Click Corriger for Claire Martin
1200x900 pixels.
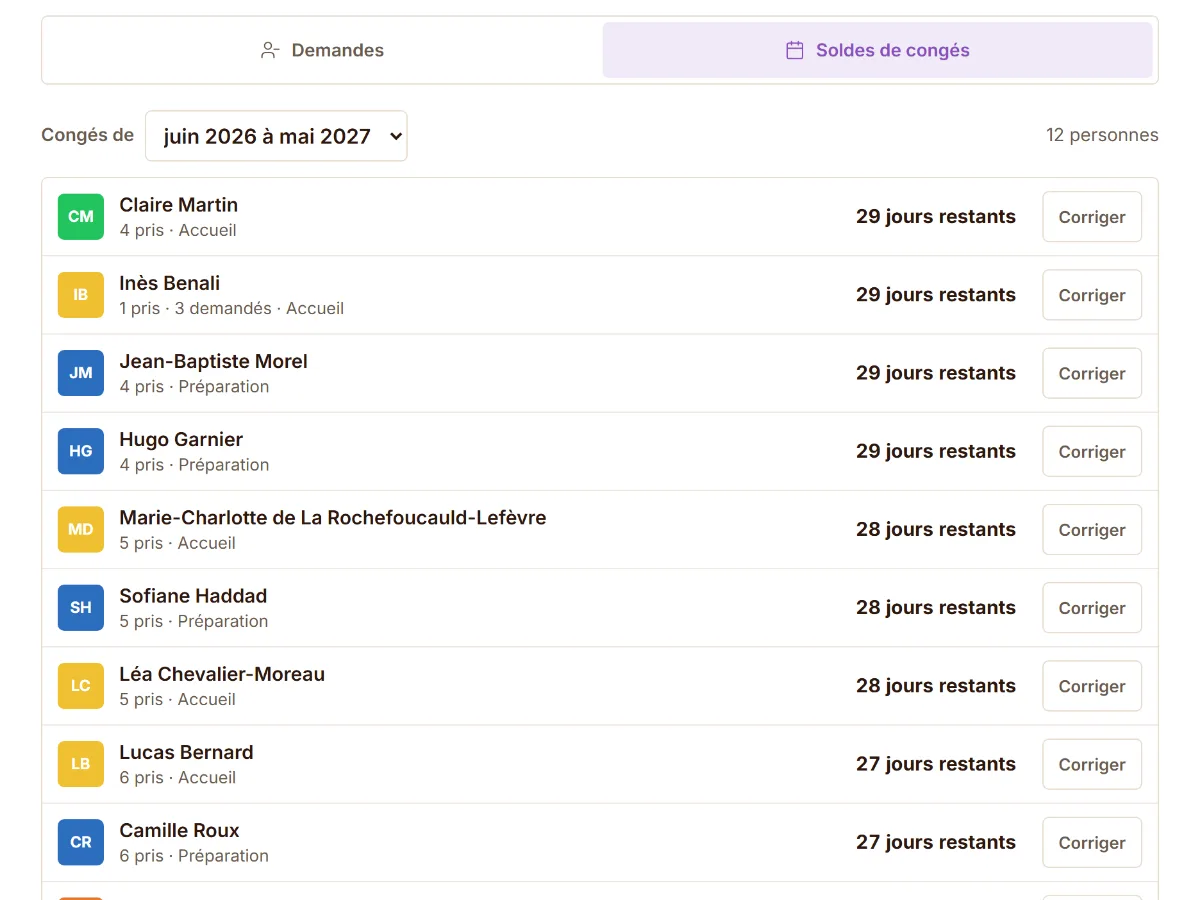coord(1092,217)
